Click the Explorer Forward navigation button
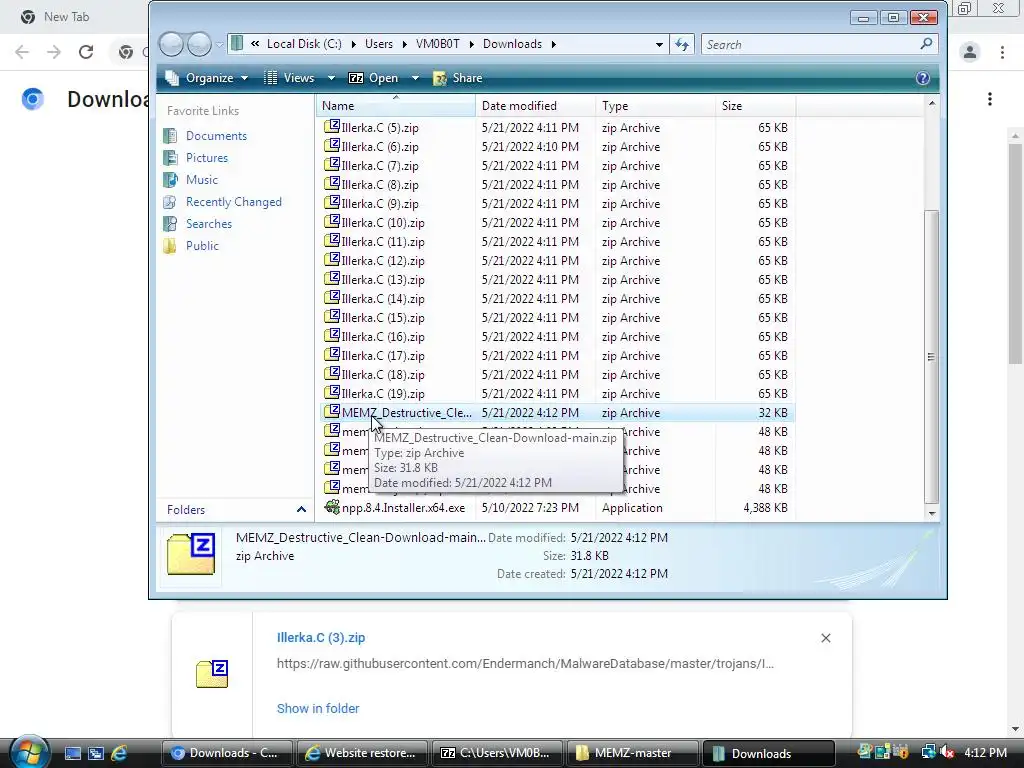The height and width of the screenshot is (768, 1024). point(199,44)
